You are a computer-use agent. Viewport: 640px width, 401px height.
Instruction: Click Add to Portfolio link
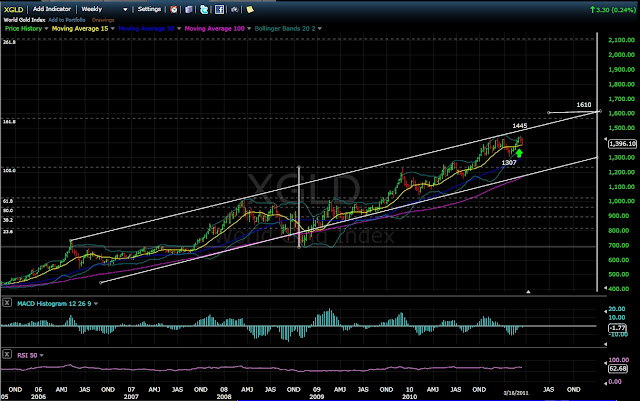coord(67,20)
